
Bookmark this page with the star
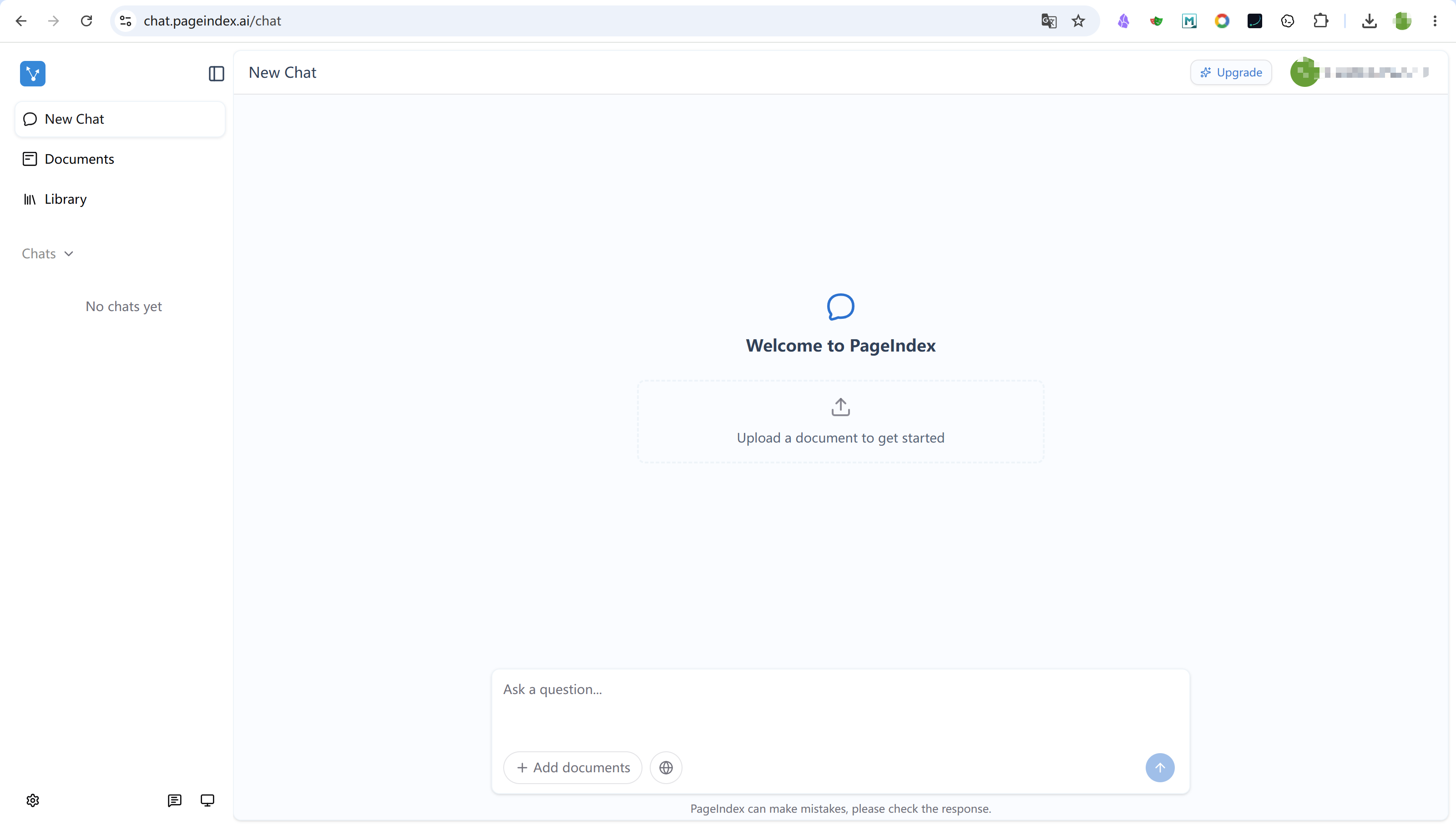(x=1078, y=21)
